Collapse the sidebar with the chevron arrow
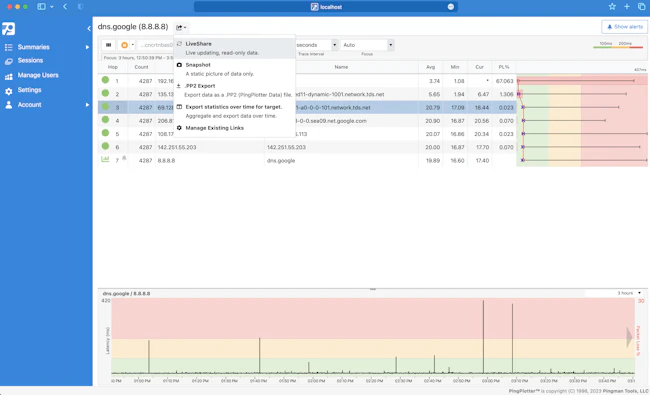 [89, 29]
